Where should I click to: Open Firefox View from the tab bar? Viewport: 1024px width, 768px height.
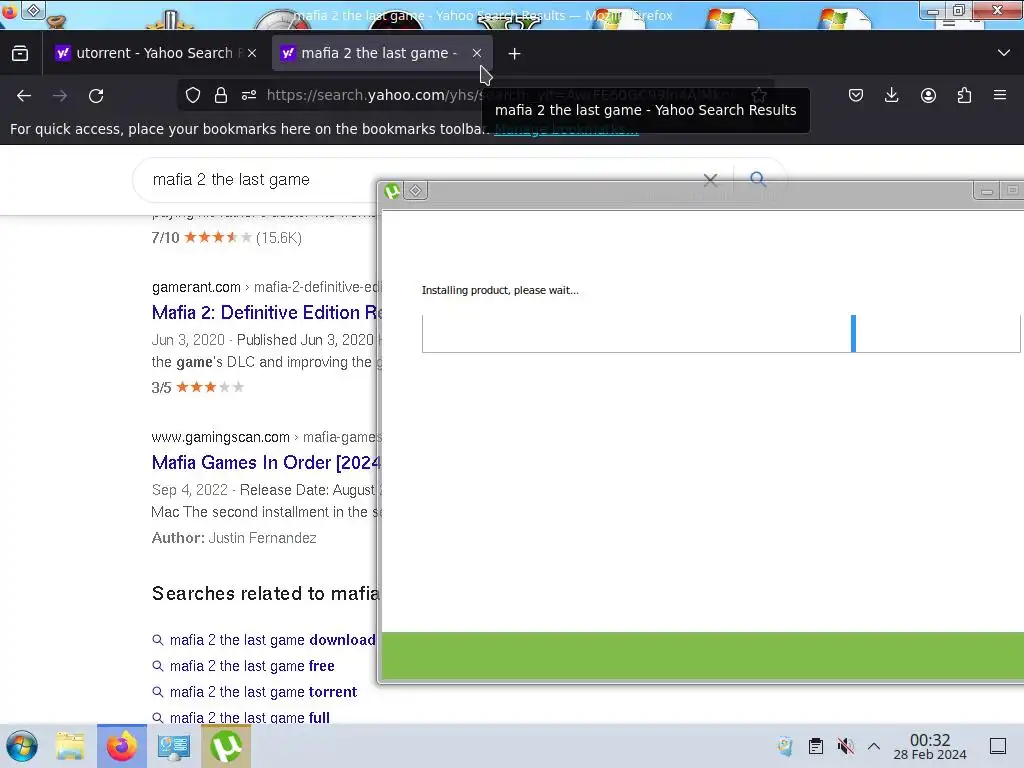pos(20,53)
